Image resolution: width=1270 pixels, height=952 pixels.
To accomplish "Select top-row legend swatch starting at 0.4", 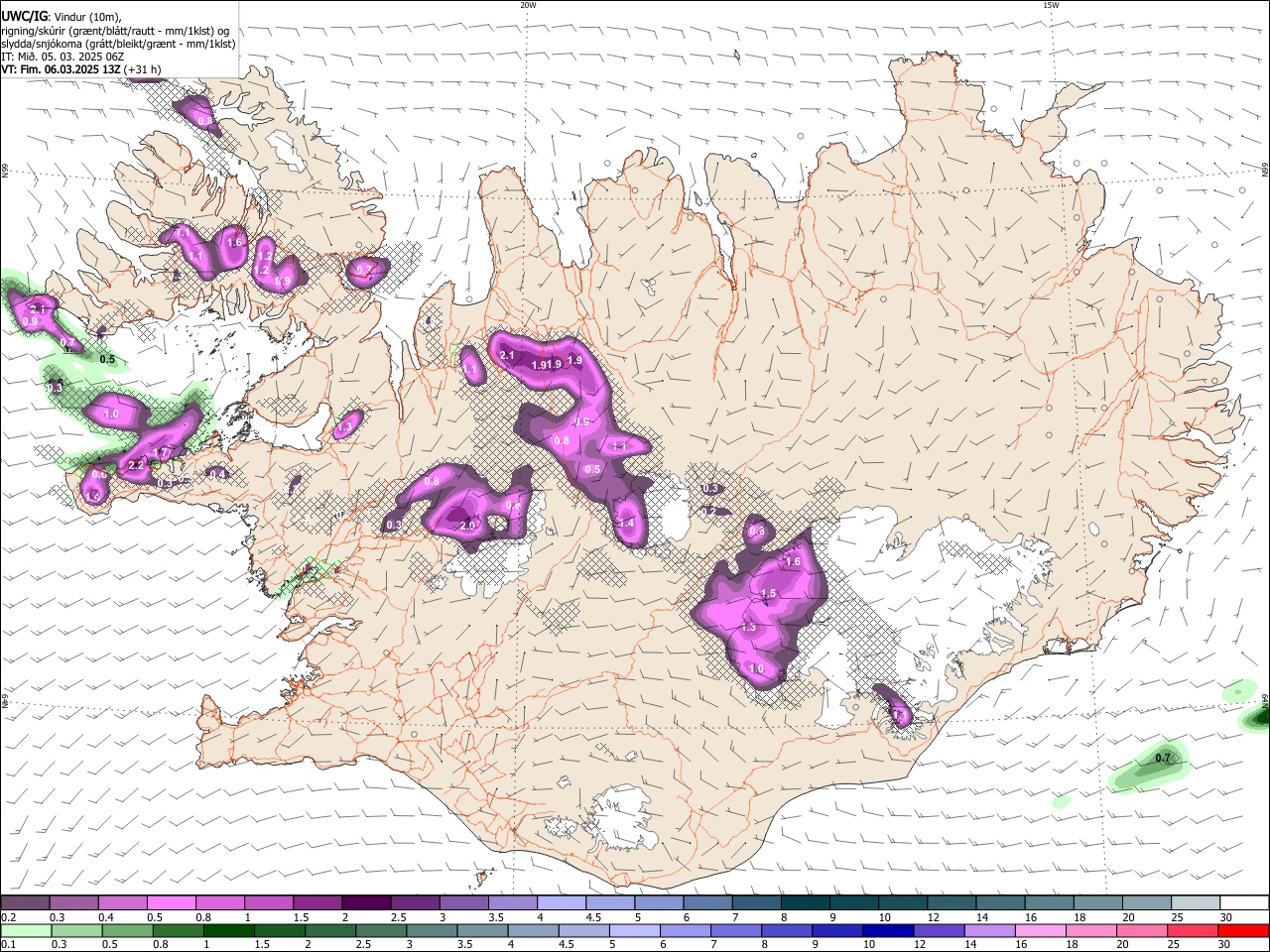I will (122, 903).
